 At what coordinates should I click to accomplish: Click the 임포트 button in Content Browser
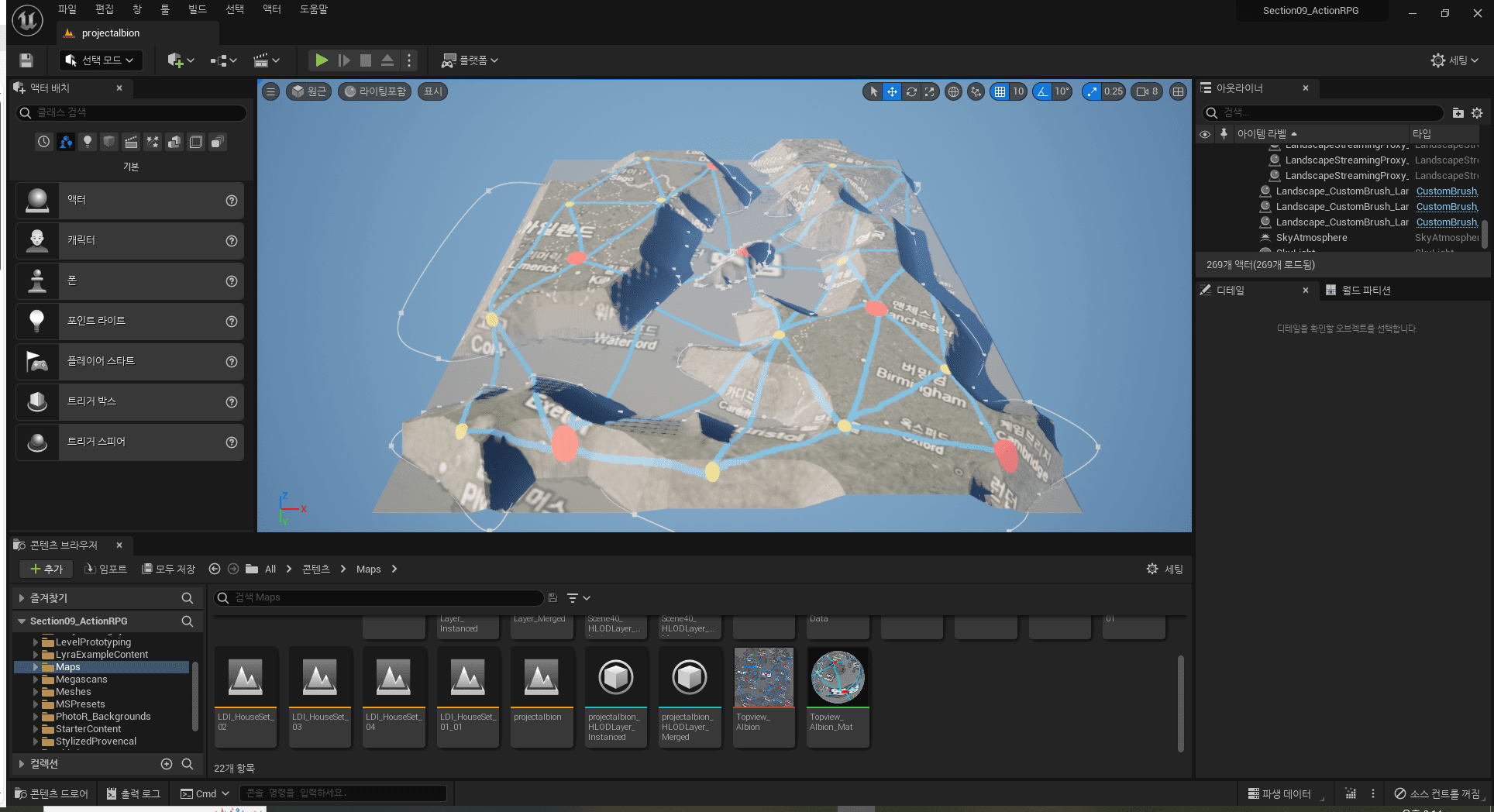(105, 569)
